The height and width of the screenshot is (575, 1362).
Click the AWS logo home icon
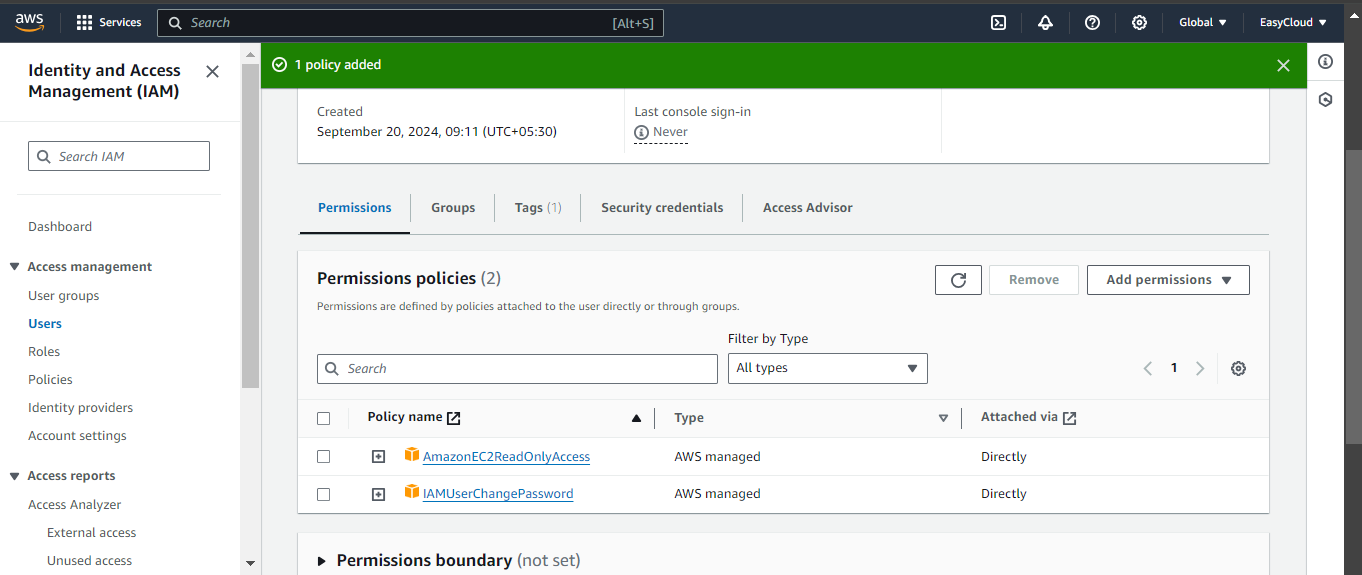click(x=30, y=22)
